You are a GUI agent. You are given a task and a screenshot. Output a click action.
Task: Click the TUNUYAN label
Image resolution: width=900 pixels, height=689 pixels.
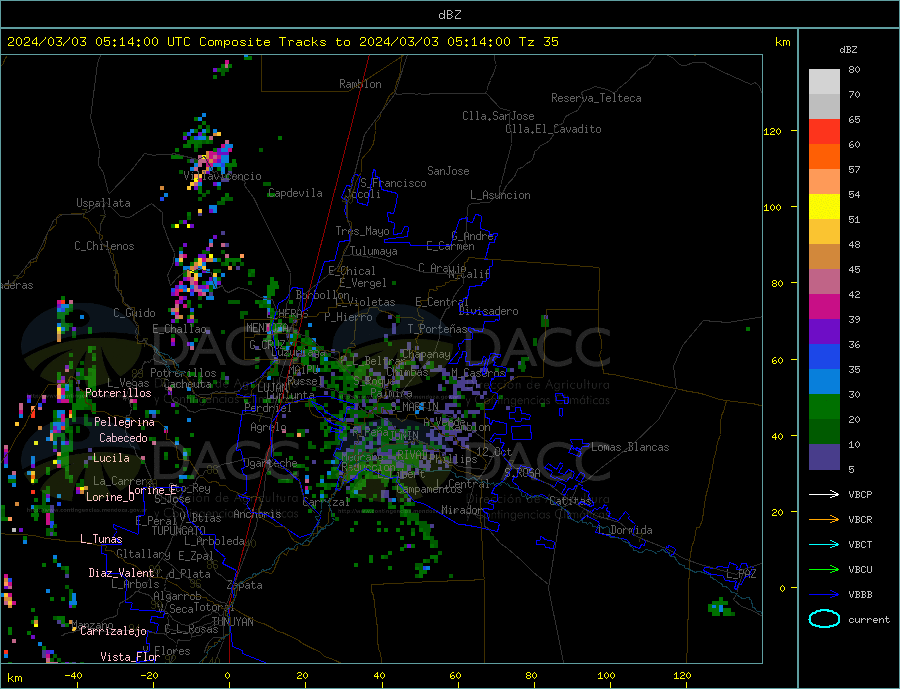tap(232, 622)
